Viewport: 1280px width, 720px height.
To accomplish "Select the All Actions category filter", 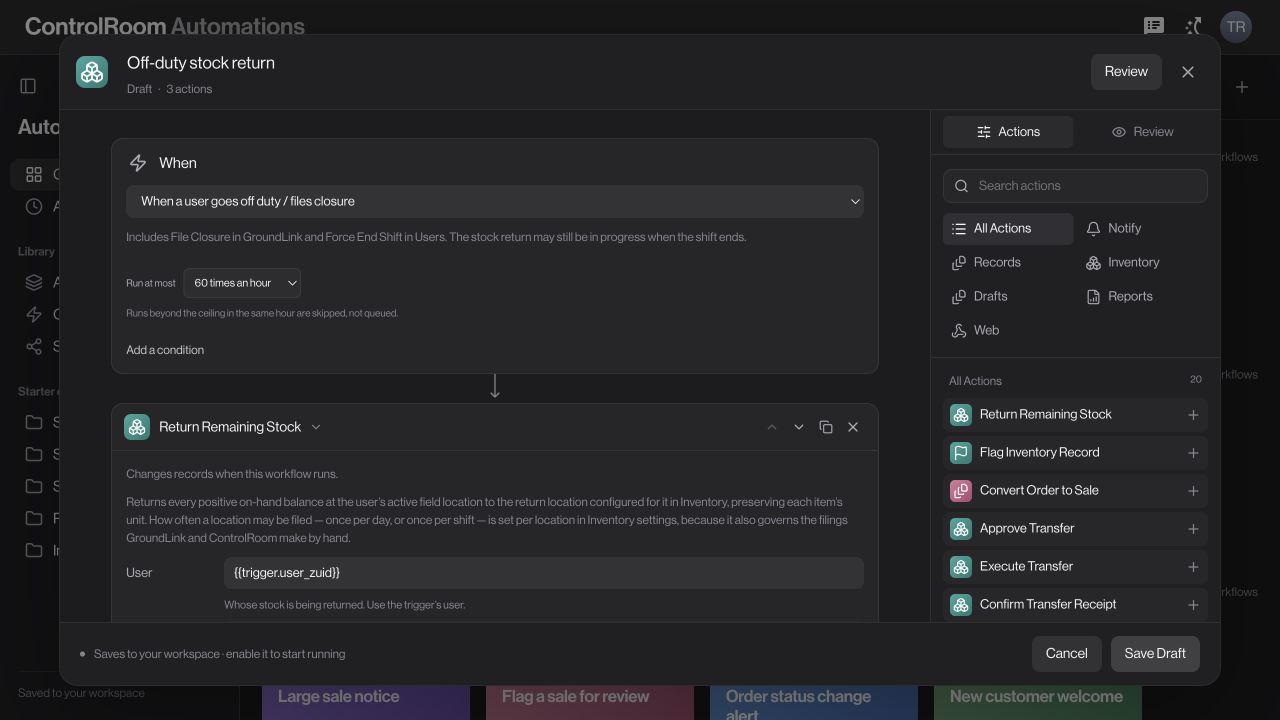I will click(1008, 229).
